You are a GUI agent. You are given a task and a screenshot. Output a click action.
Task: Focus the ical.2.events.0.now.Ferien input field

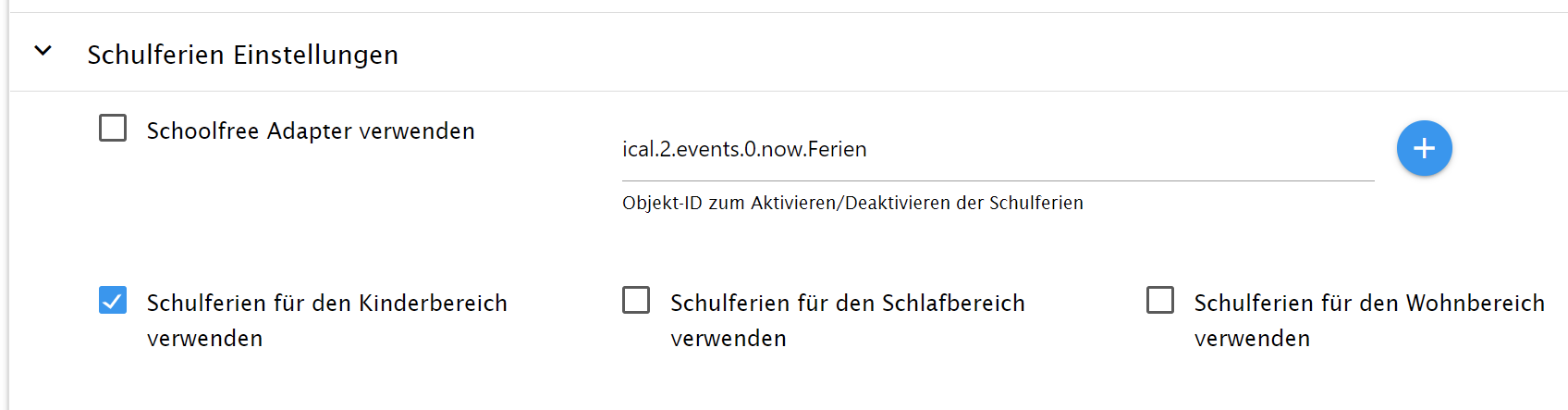(x=998, y=149)
